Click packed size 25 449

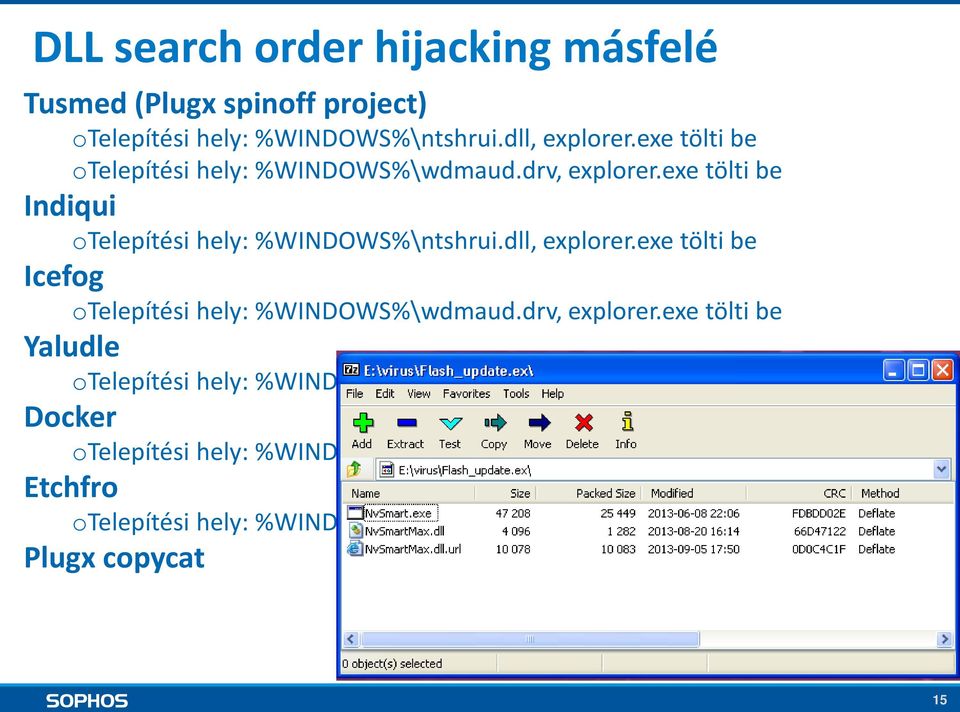[x=618, y=513]
